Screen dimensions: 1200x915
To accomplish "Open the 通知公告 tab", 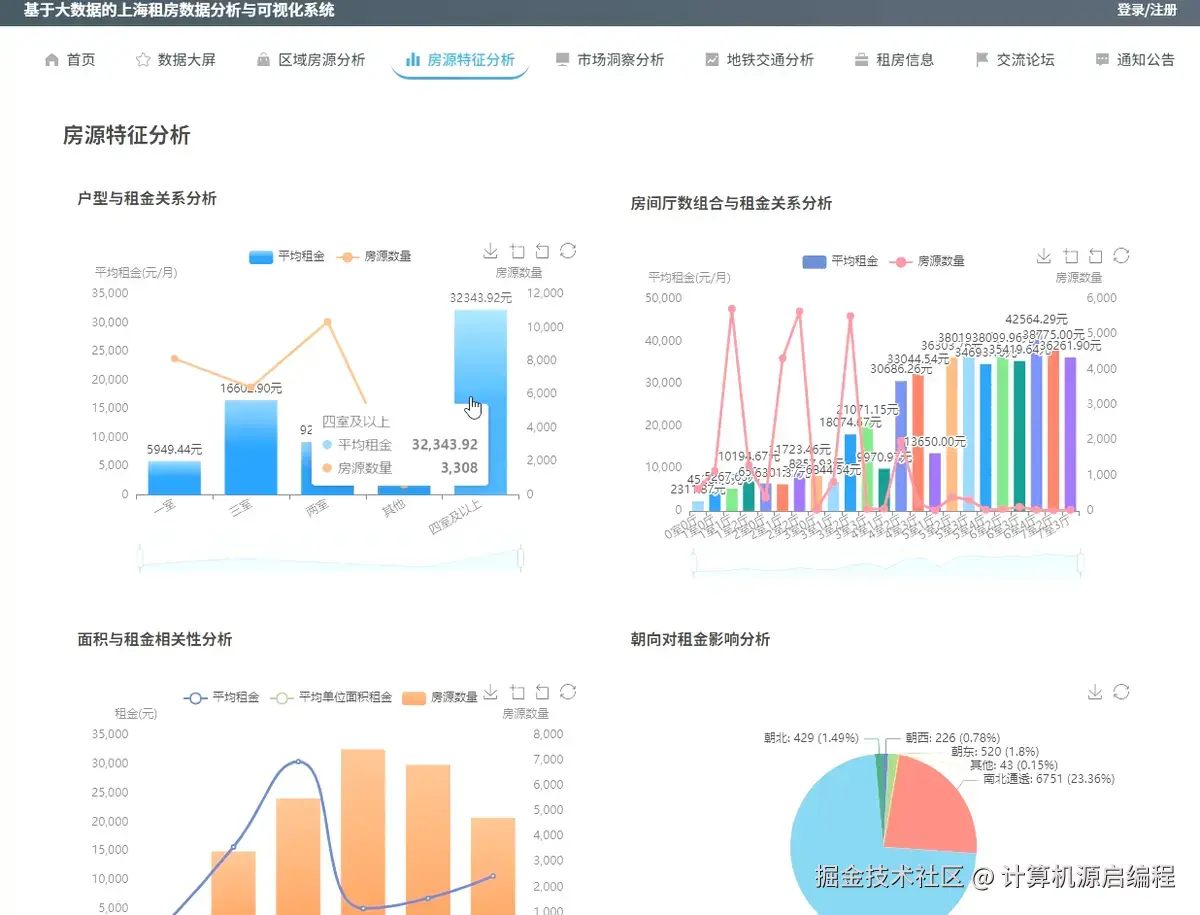I will 1134,60.
